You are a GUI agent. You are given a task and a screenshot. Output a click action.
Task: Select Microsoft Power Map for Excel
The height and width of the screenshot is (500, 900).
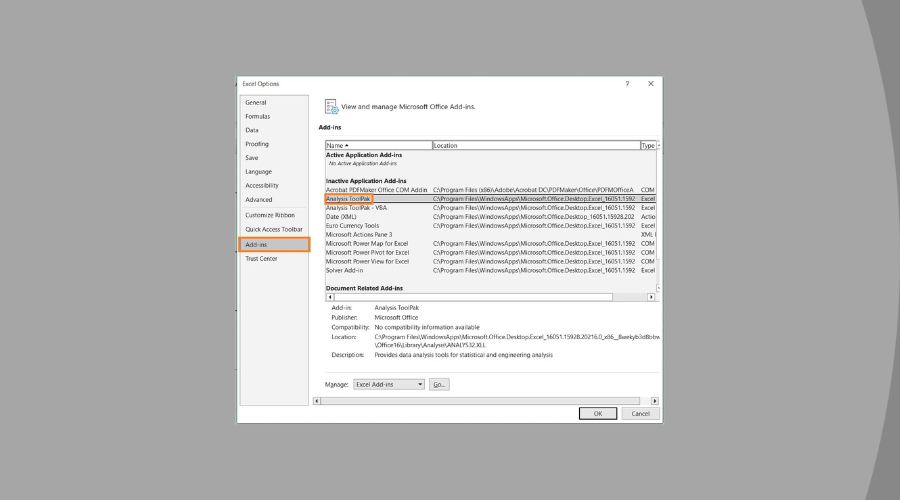click(x=490, y=243)
